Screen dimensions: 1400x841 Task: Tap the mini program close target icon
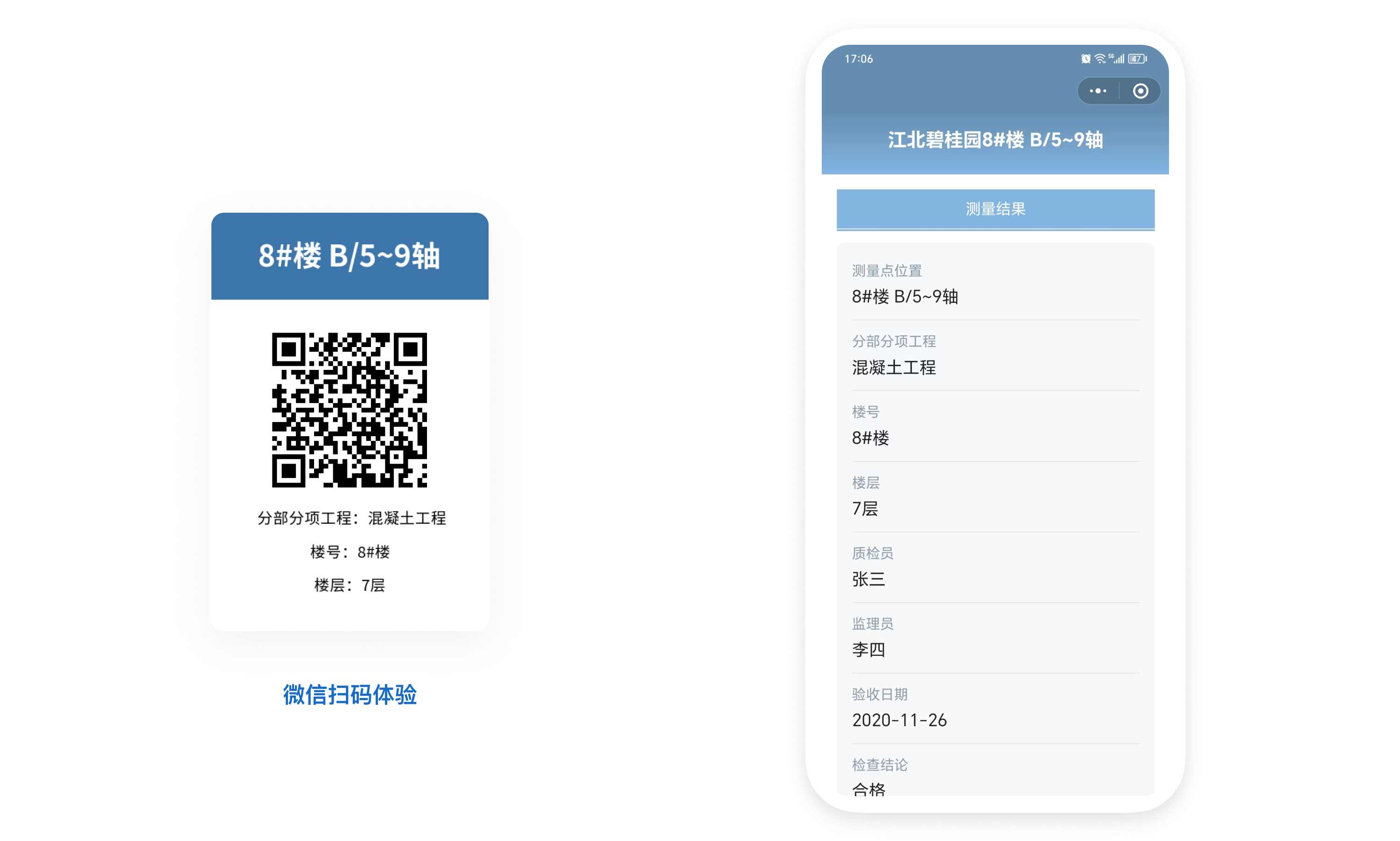click(1141, 90)
